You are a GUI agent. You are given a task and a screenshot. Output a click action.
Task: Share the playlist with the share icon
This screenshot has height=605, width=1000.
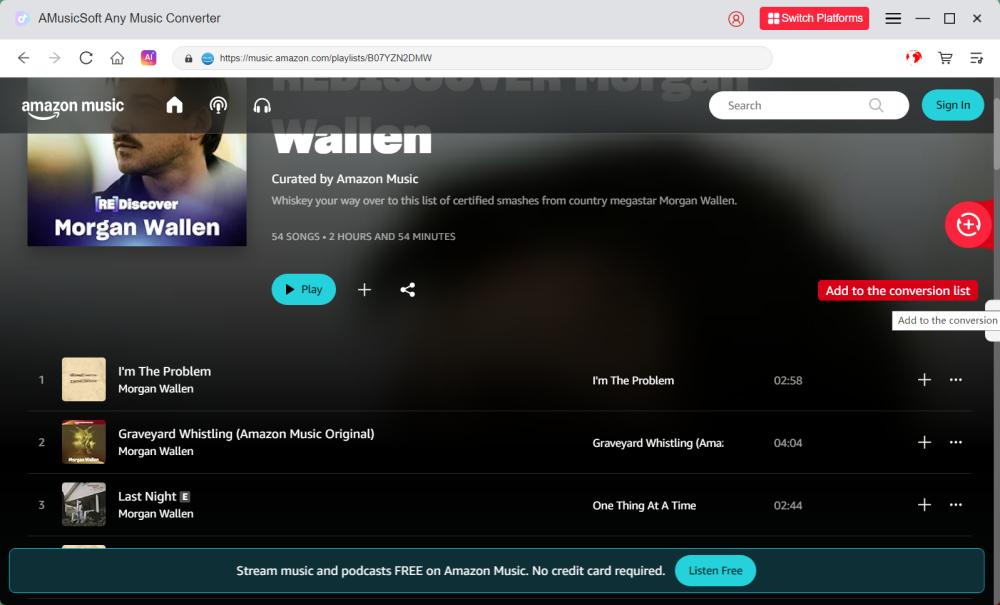(408, 290)
